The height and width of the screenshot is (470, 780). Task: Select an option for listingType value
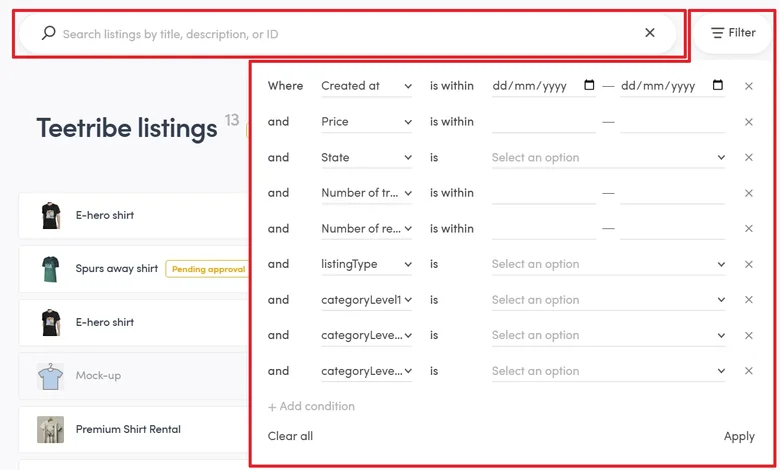coord(608,264)
